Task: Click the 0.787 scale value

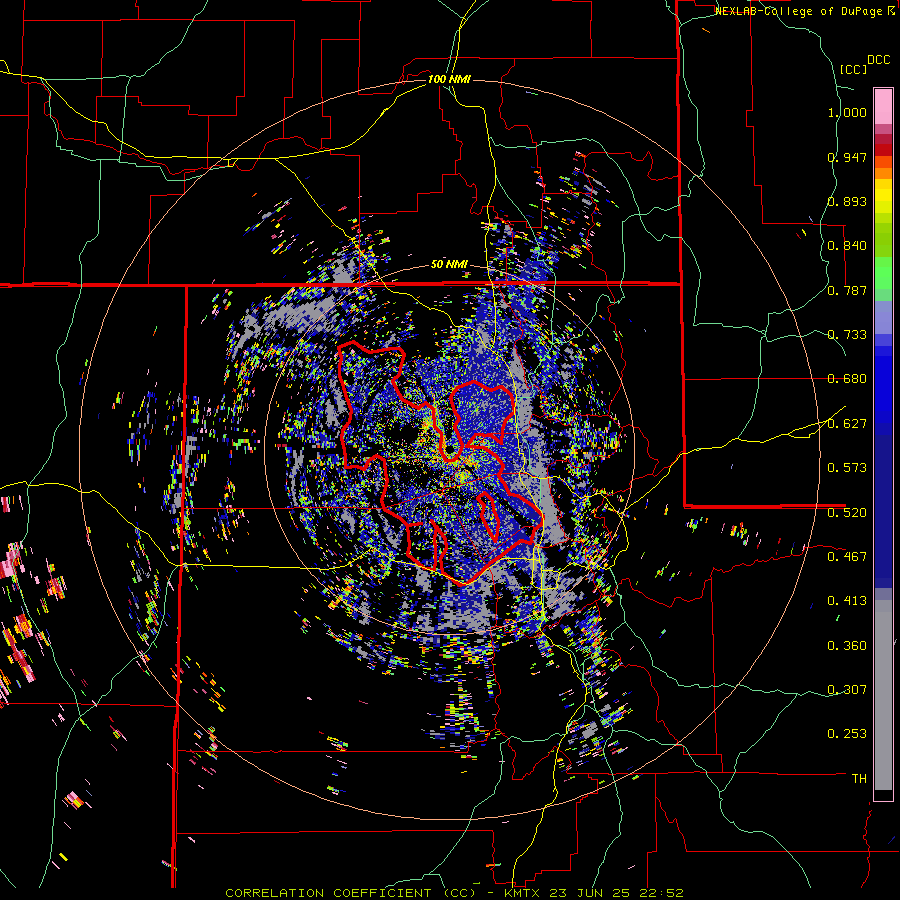Action: tap(847, 290)
